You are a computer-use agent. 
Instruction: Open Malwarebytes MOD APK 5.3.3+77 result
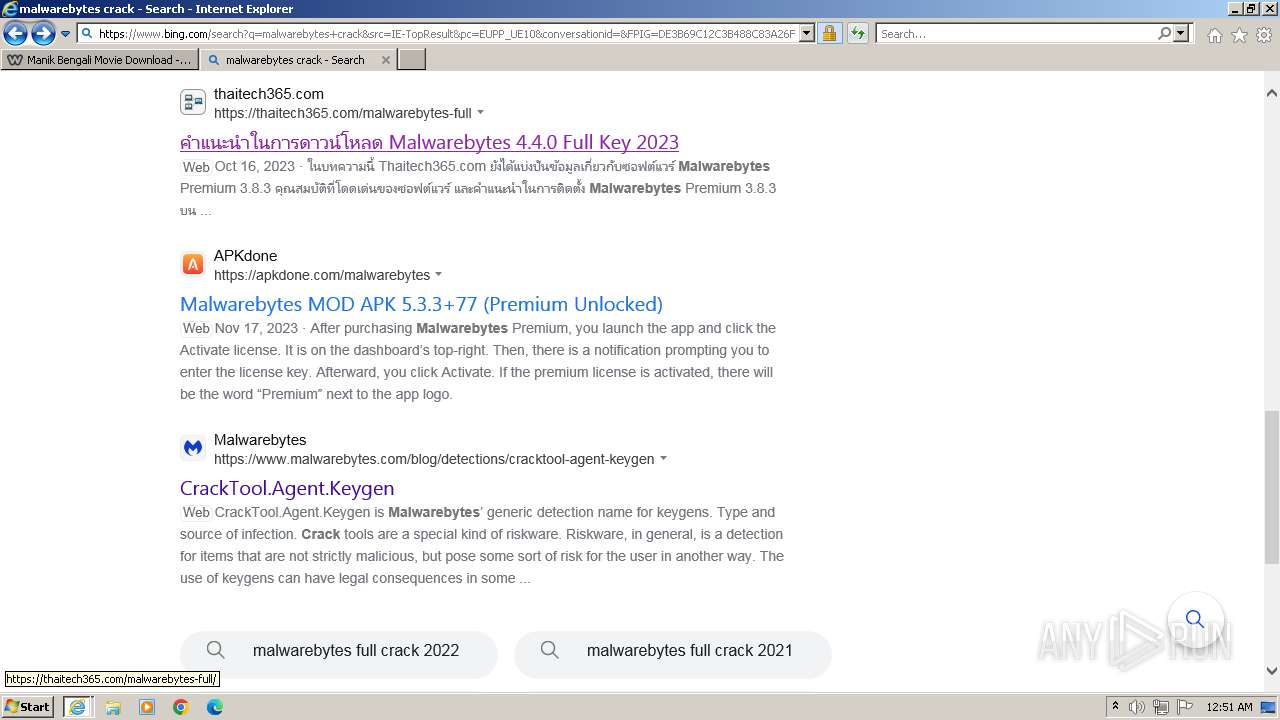pyautogui.click(x=421, y=304)
